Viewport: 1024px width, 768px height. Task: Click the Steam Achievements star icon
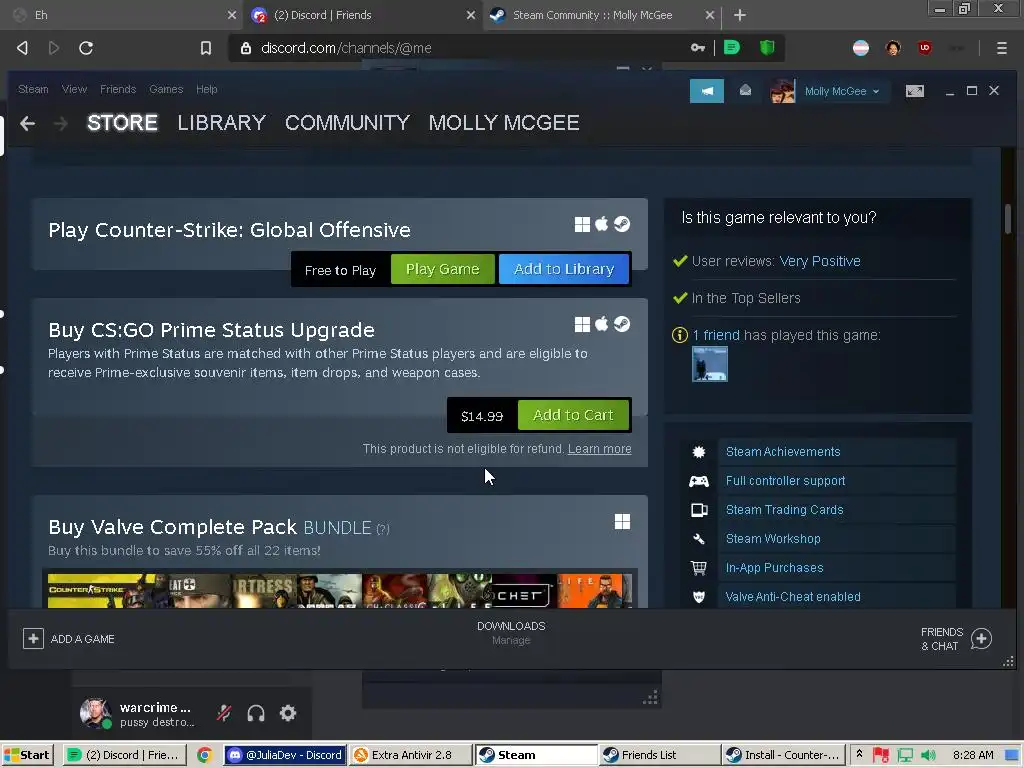(699, 452)
